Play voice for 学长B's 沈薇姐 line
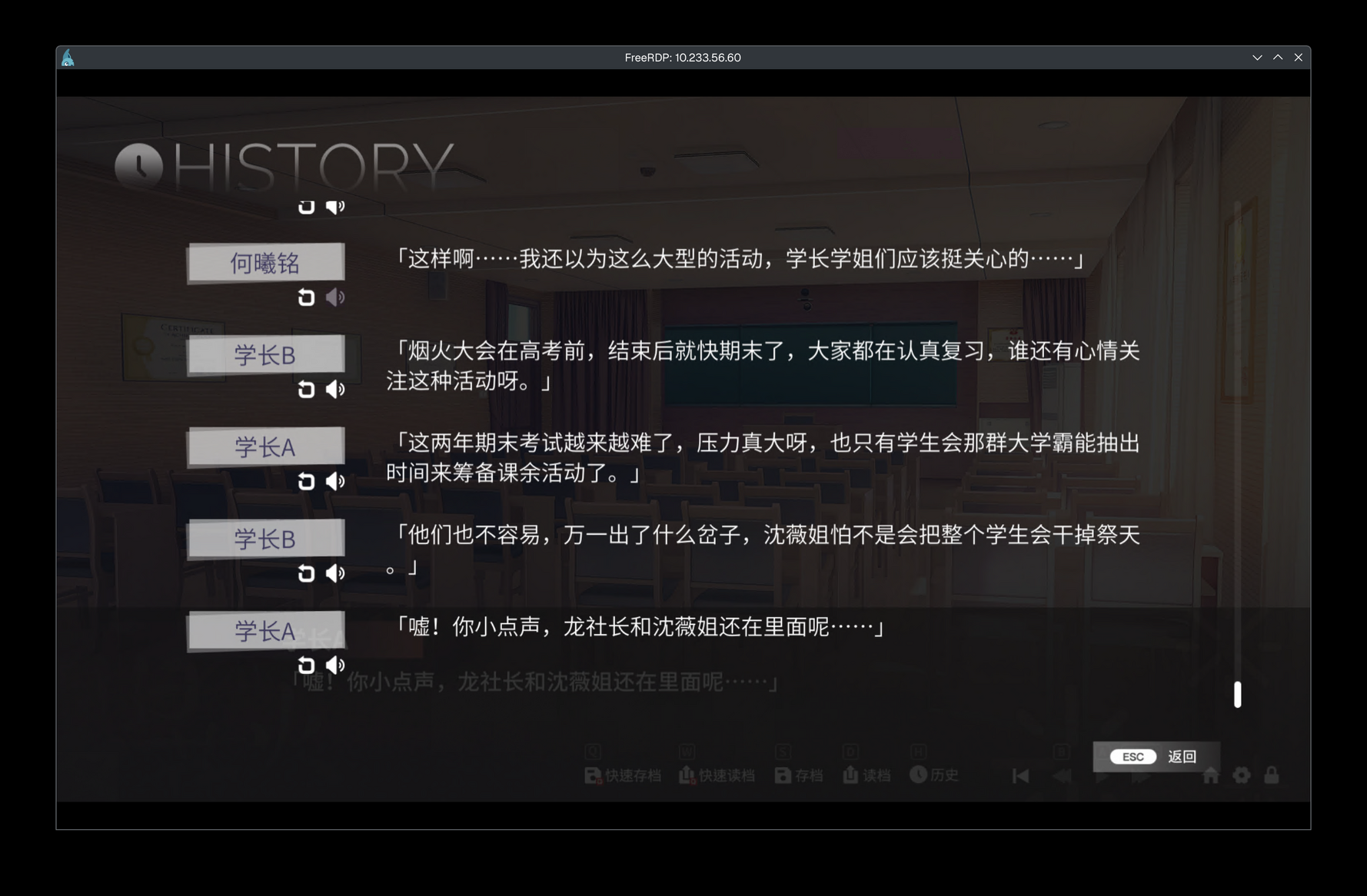This screenshot has height=896, width=1367. coord(335,573)
